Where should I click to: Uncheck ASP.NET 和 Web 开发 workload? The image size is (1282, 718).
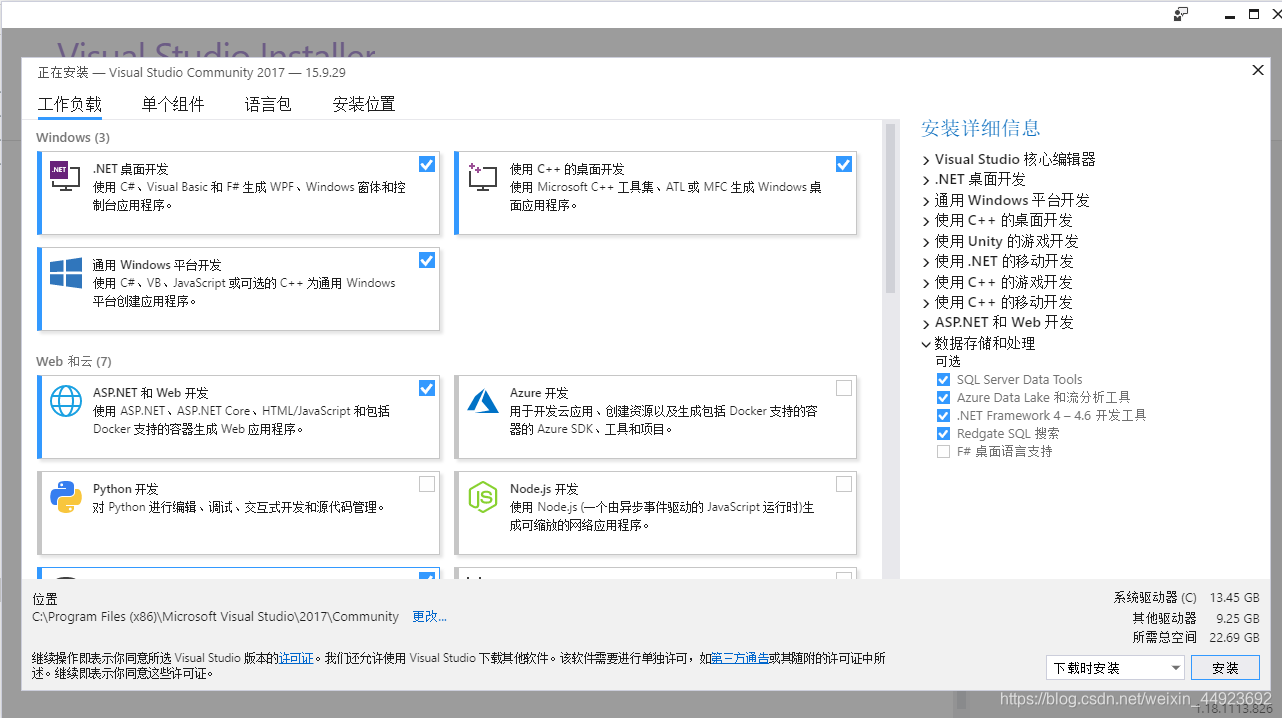[427, 388]
